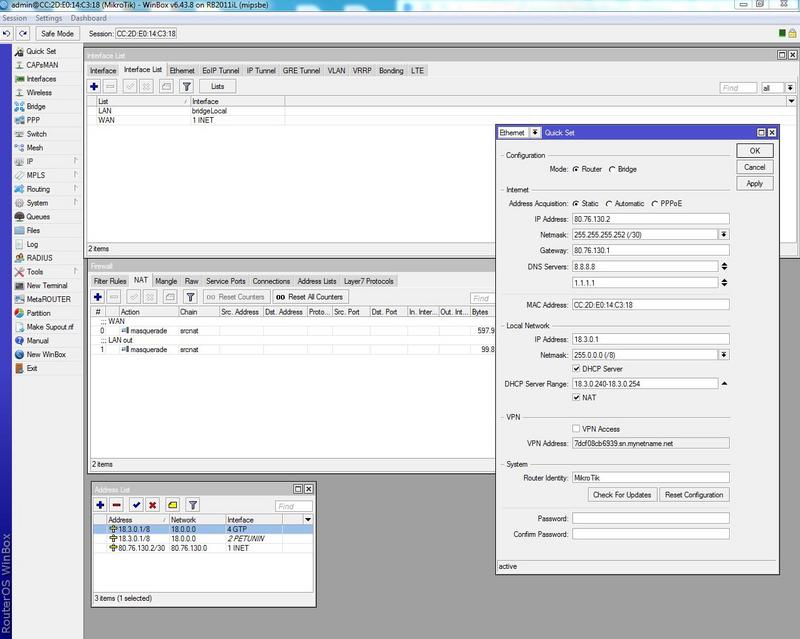Open the Mangle tab in Firewall
Image resolution: width=800 pixels, height=639 pixels.
166,281
